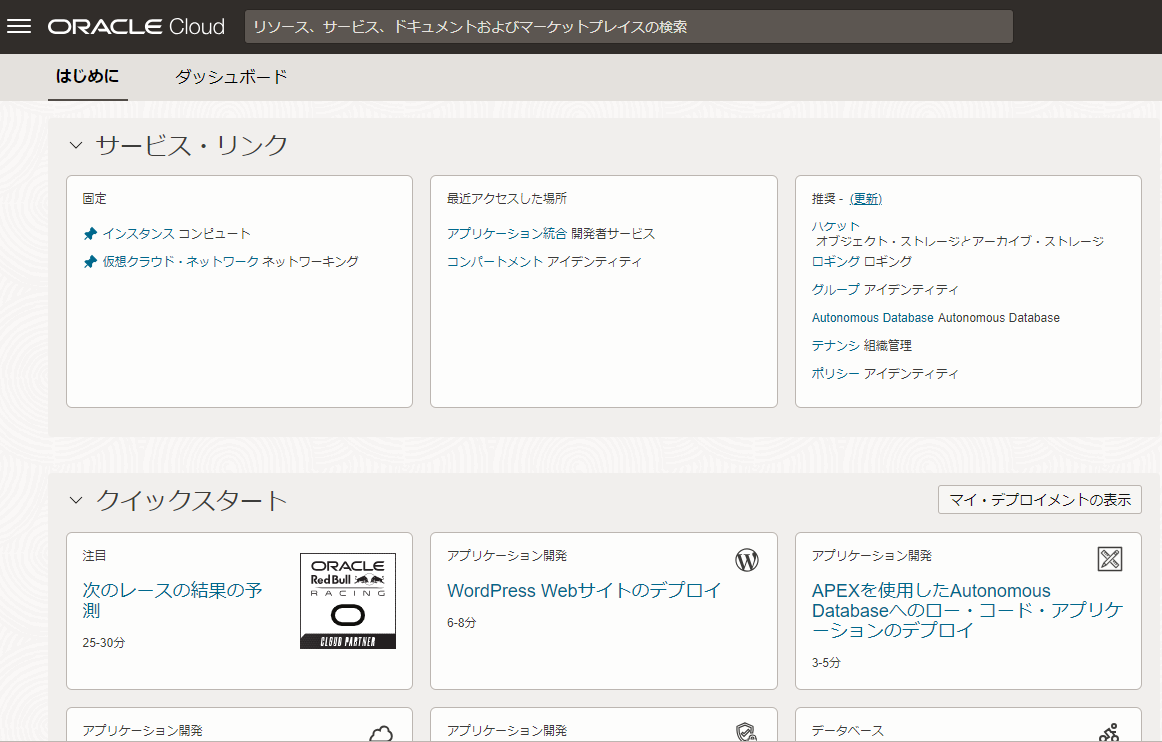Click the APEX low-code card icon
The width and height of the screenshot is (1162, 742).
1109,559
